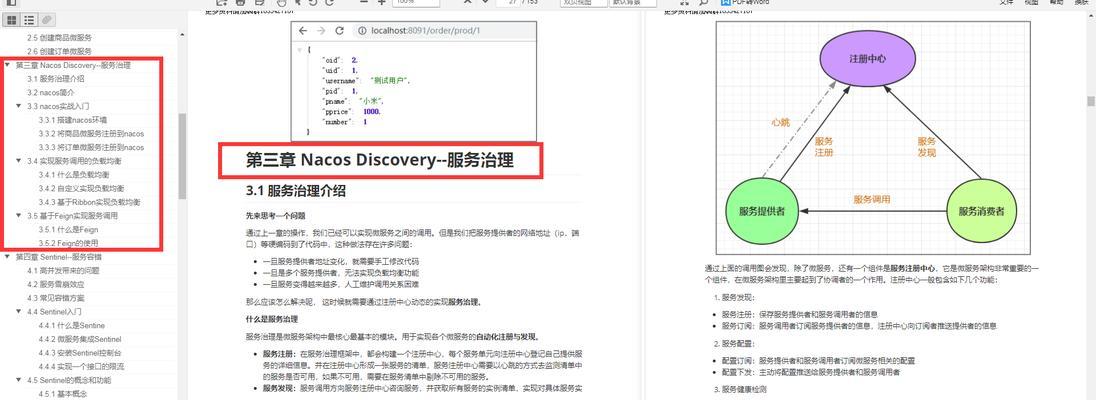The height and width of the screenshot is (400, 1096).
Task: Select the hand pan tool
Action: pos(281,3)
